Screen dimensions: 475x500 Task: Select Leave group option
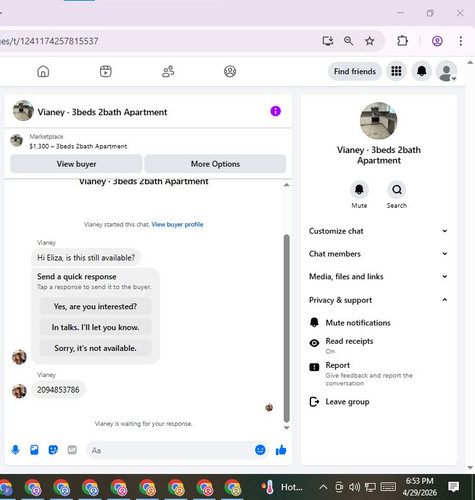(x=378, y=402)
